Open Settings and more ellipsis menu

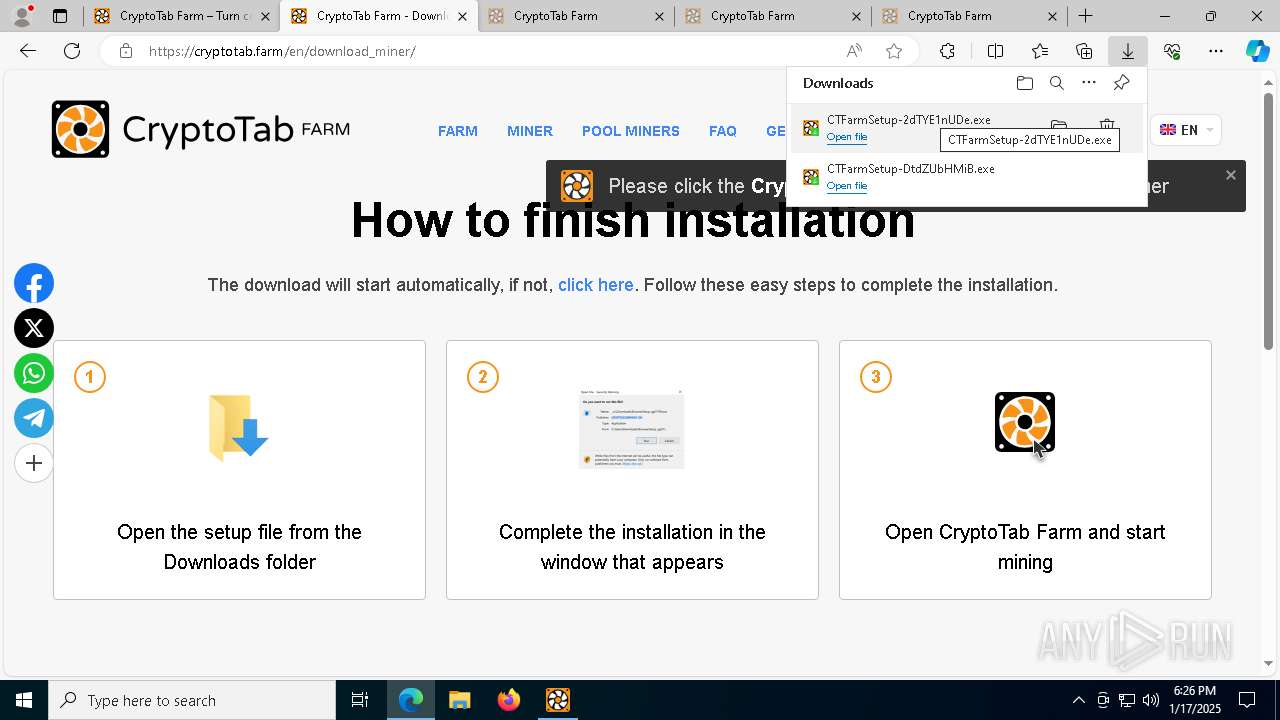(1216, 51)
